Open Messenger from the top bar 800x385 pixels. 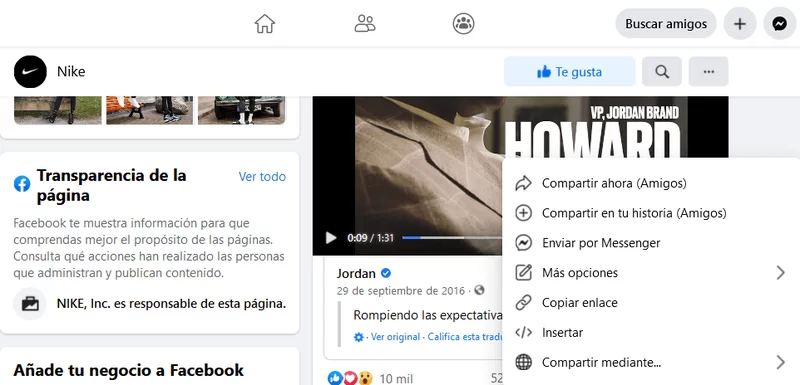(779, 23)
